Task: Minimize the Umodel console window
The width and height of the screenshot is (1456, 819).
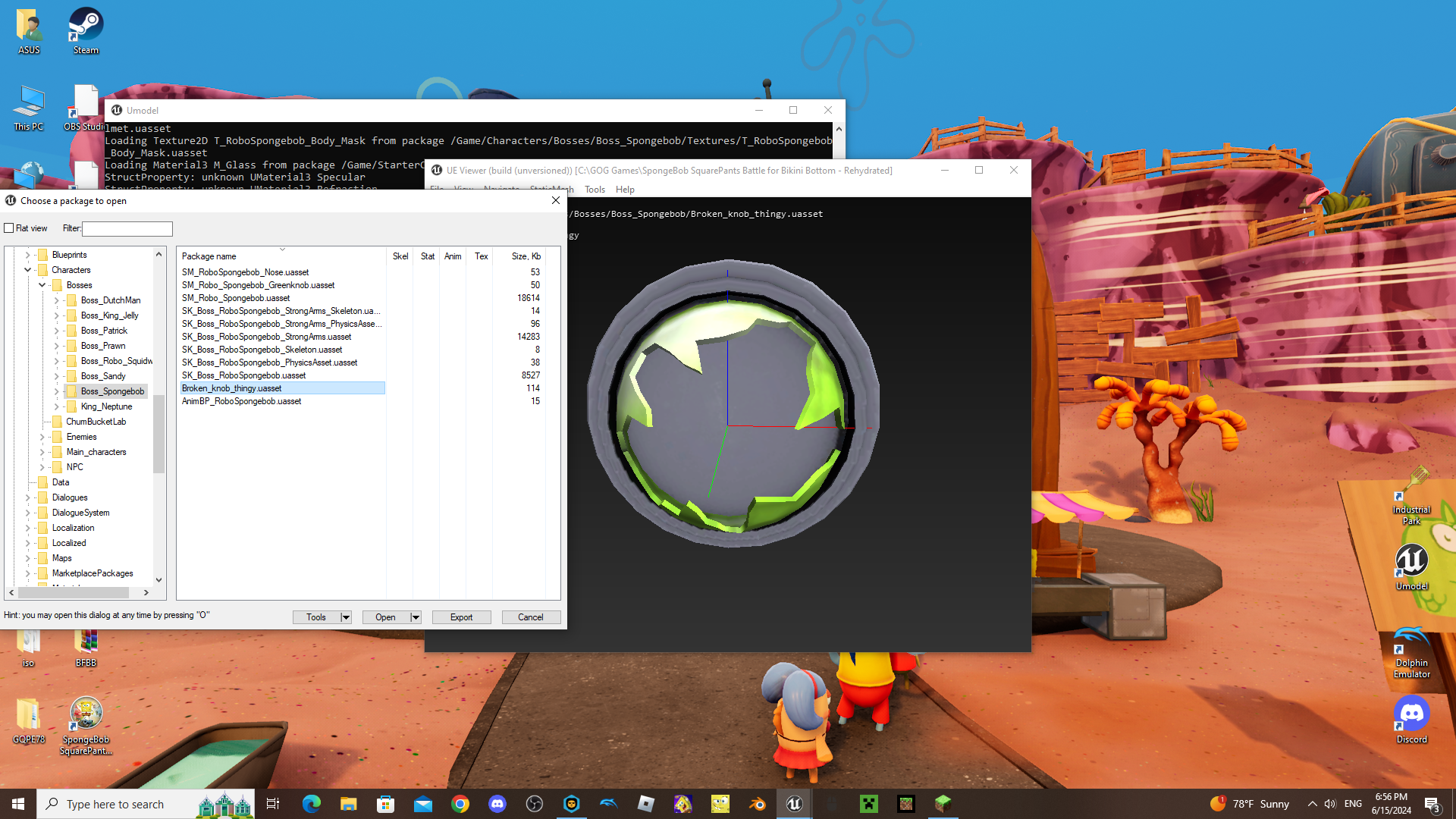Action: tap(758, 110)
